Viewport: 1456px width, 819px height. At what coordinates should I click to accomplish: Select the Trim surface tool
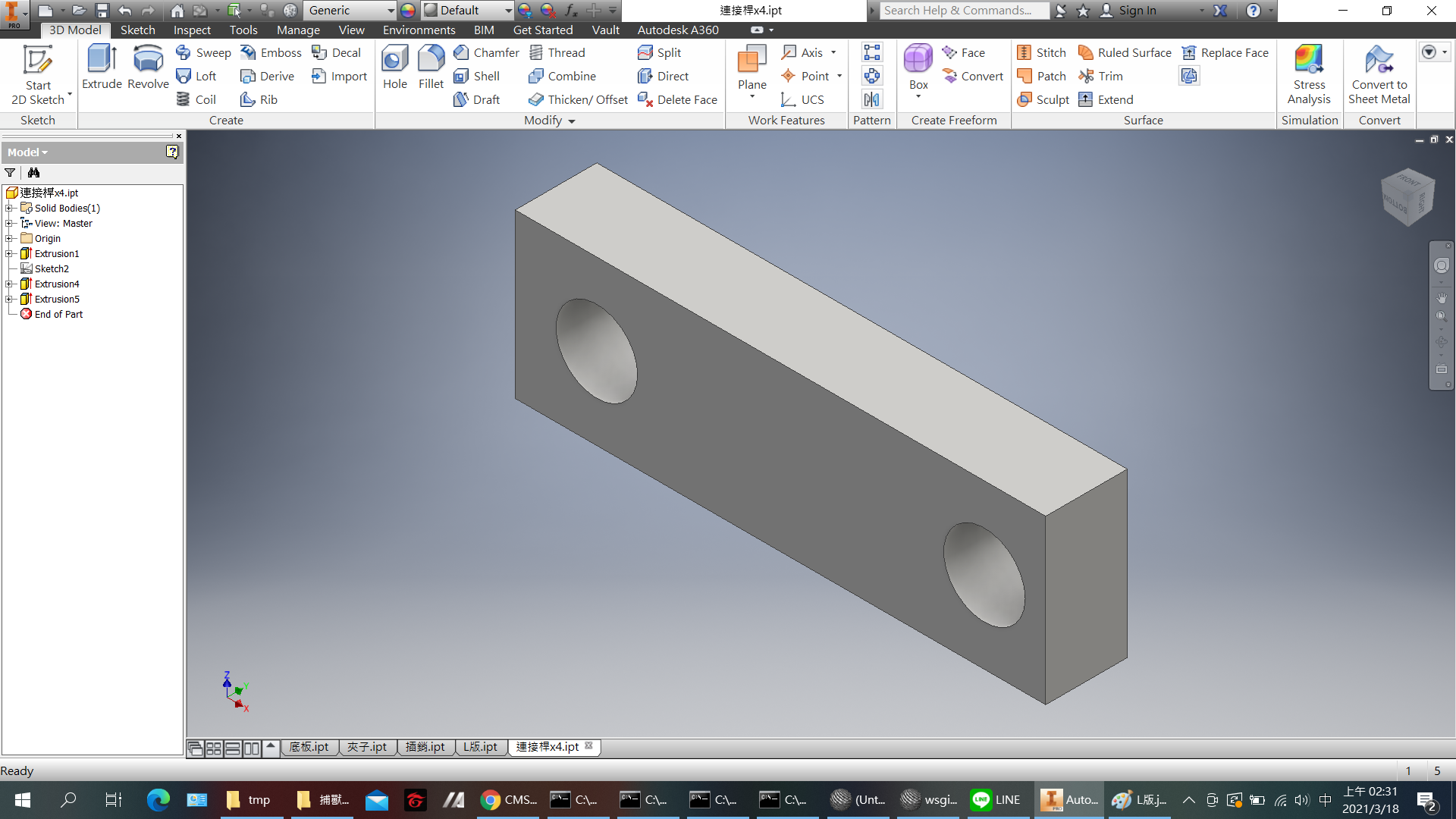click(x=1100, y=76)
